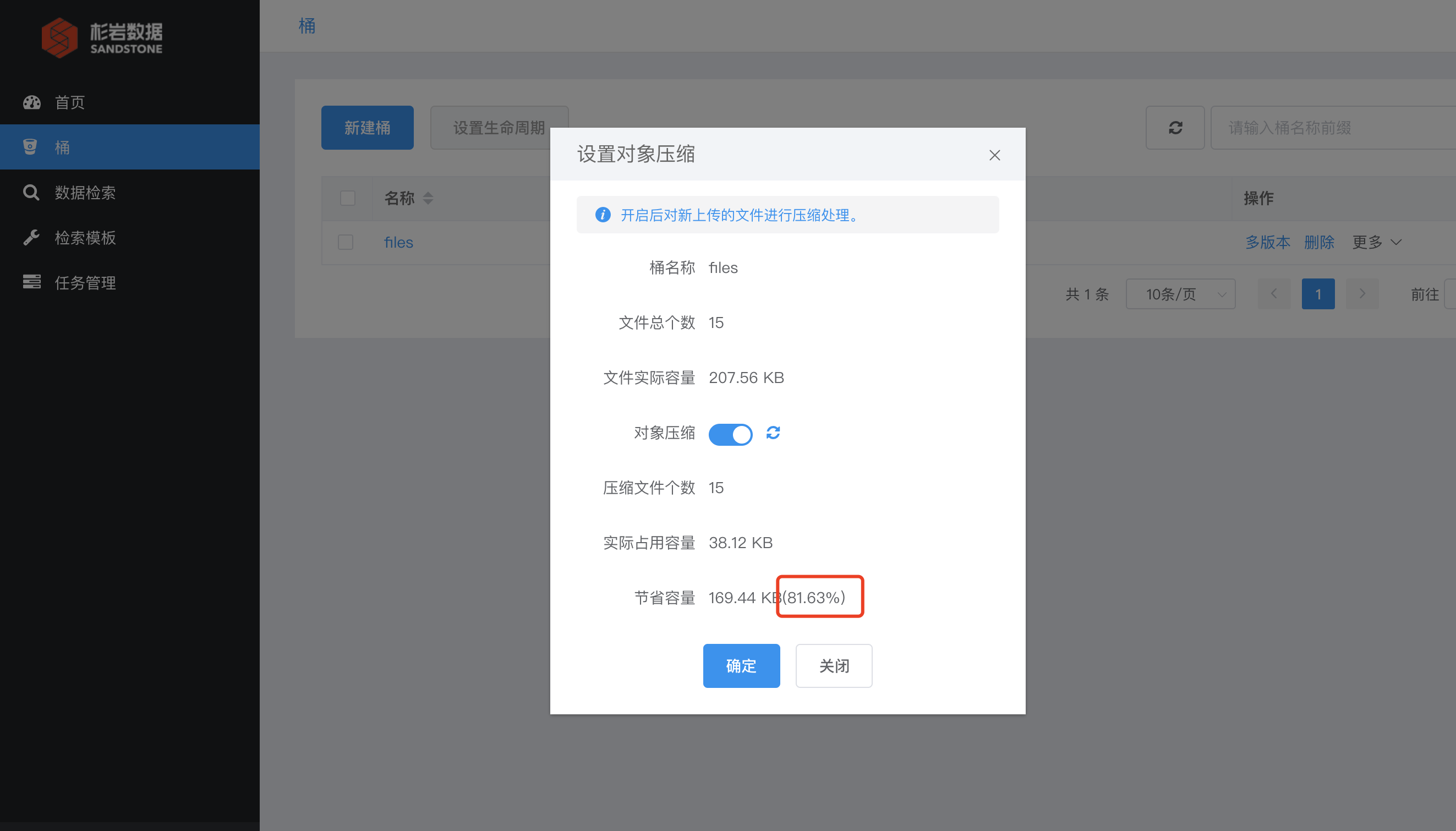Click the 数据检索 search icon
Viewport: 1456px width, 831px height.
pyautogui.click(x=31, y=192)
